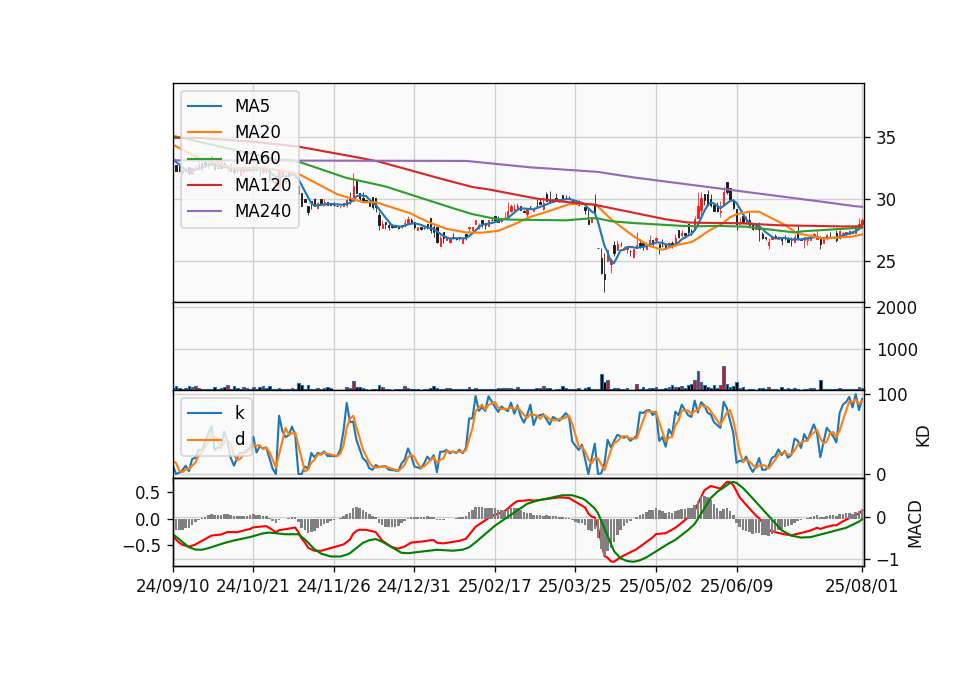Click the 25/03/25 date axis label

pos(575,586)
